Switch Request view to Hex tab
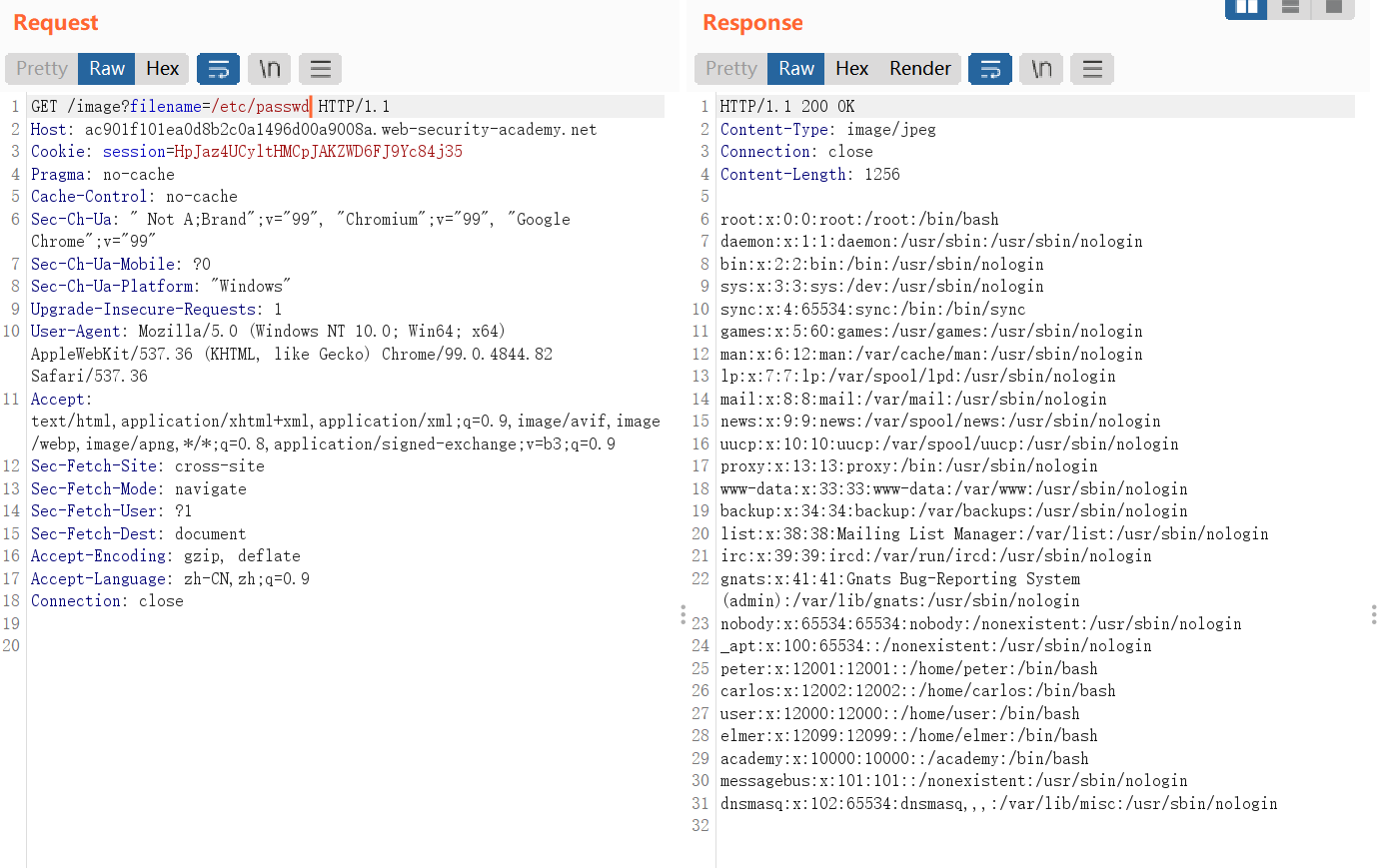The width and height of the screenshot is (1378, 868). coord(162,68)
